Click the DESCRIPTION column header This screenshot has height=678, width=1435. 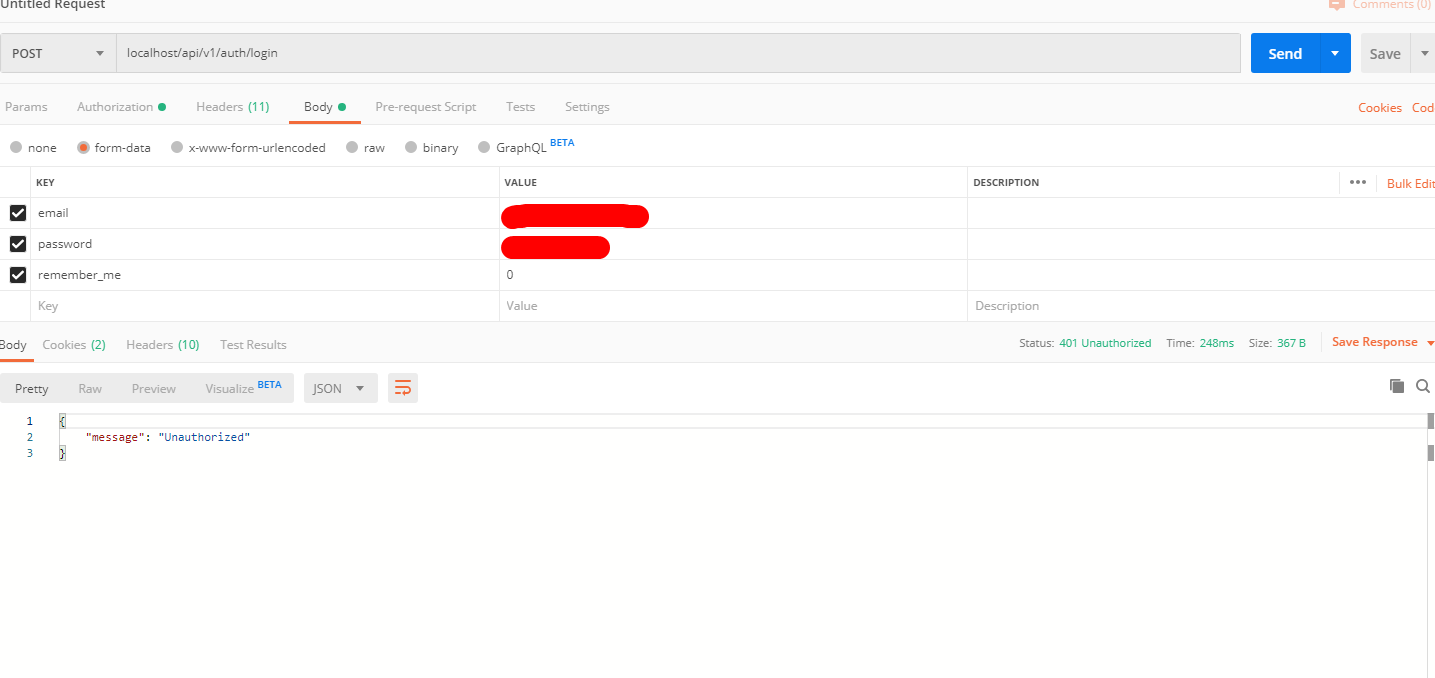(x=1006, y=183)
